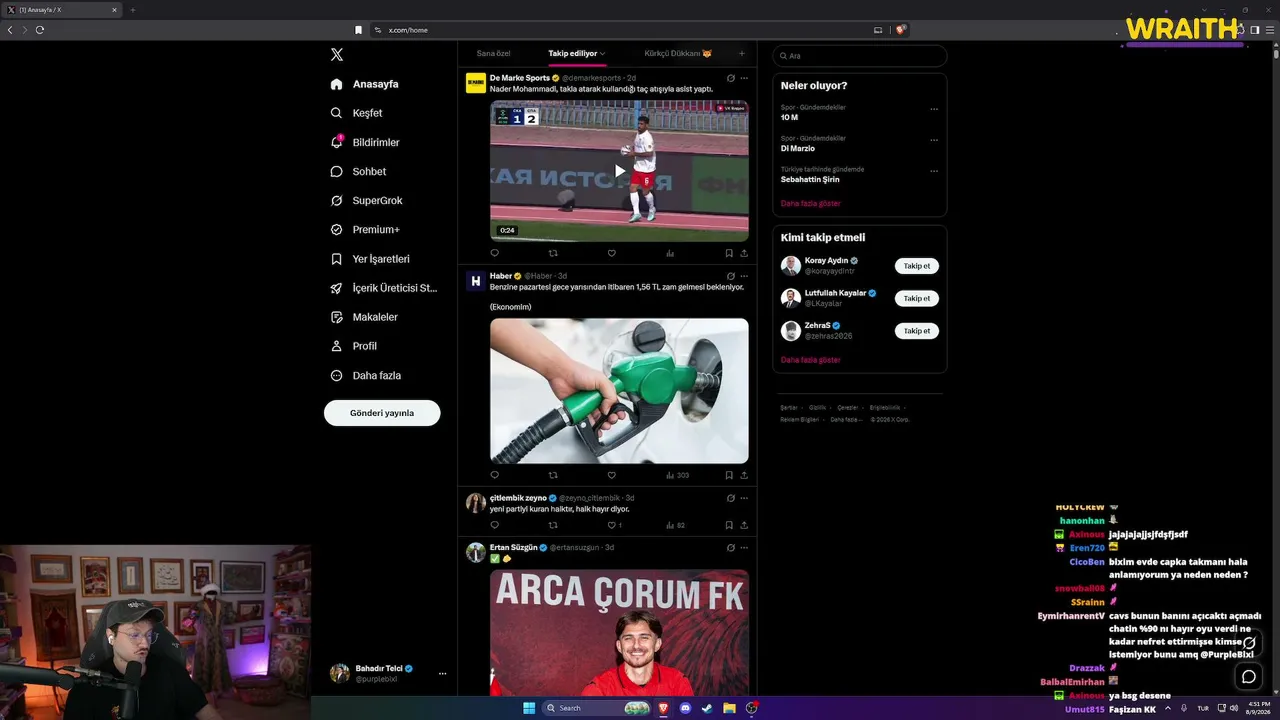This screenshot has height=720, width=1280.
Task: Click the X logo in the sidebar
Action: (337, 55)
